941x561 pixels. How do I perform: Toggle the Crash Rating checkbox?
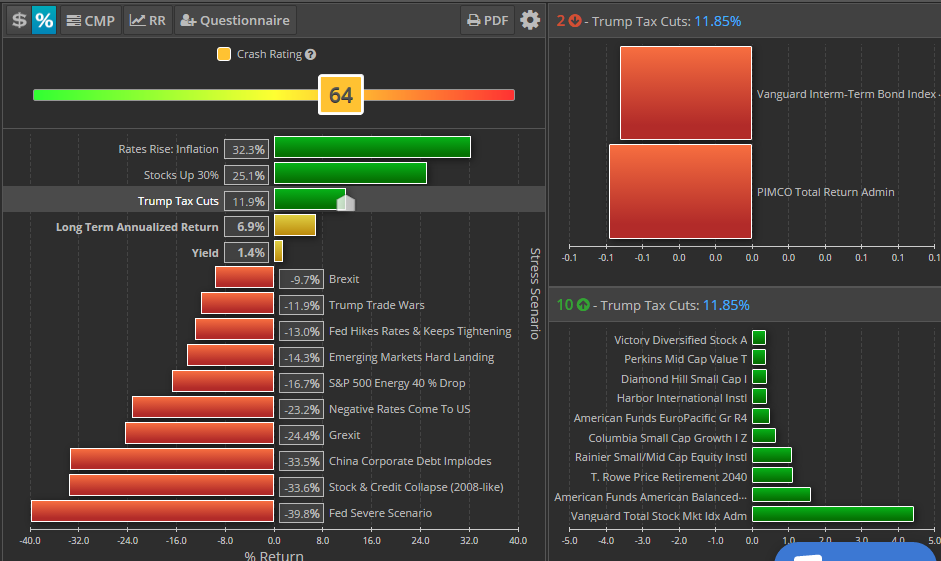pos(224,55)
